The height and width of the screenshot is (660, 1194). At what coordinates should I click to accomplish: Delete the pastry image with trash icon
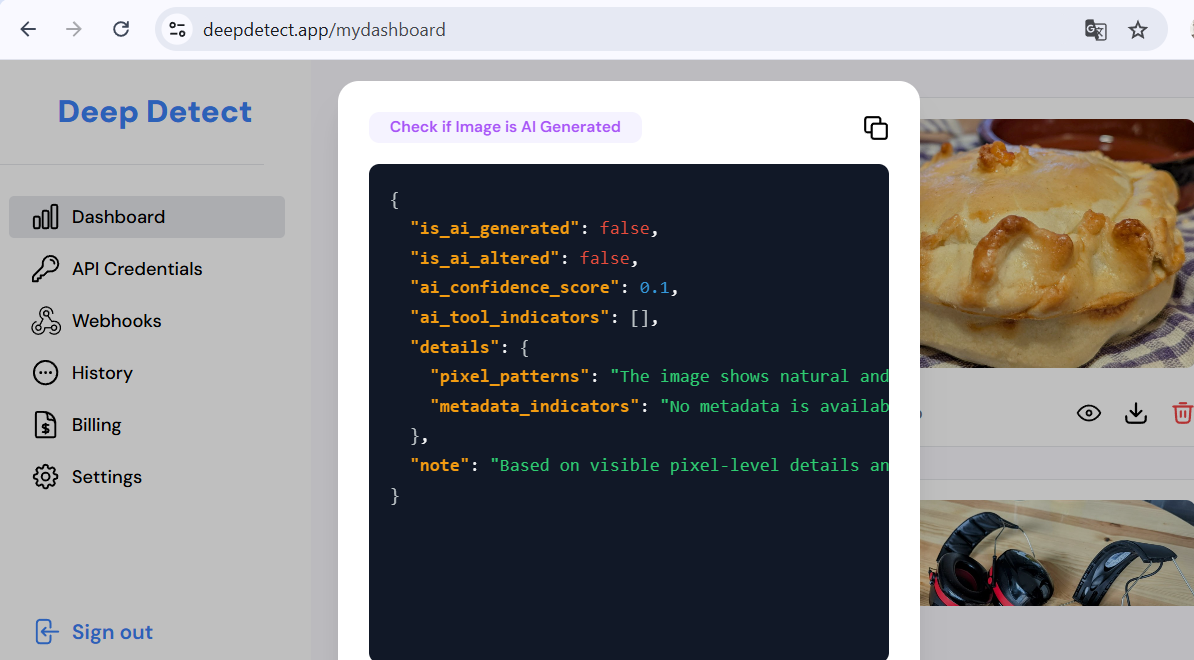point(1182,413)
